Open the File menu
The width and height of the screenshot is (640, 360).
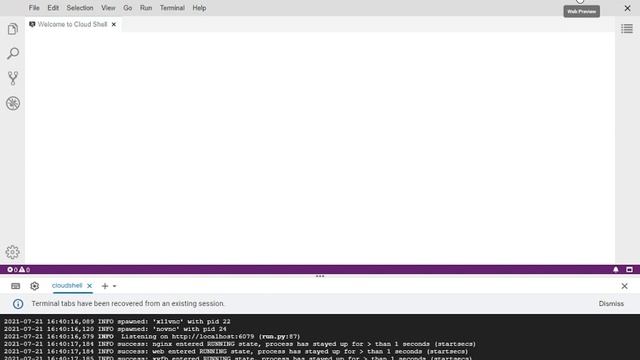(34, 8)
